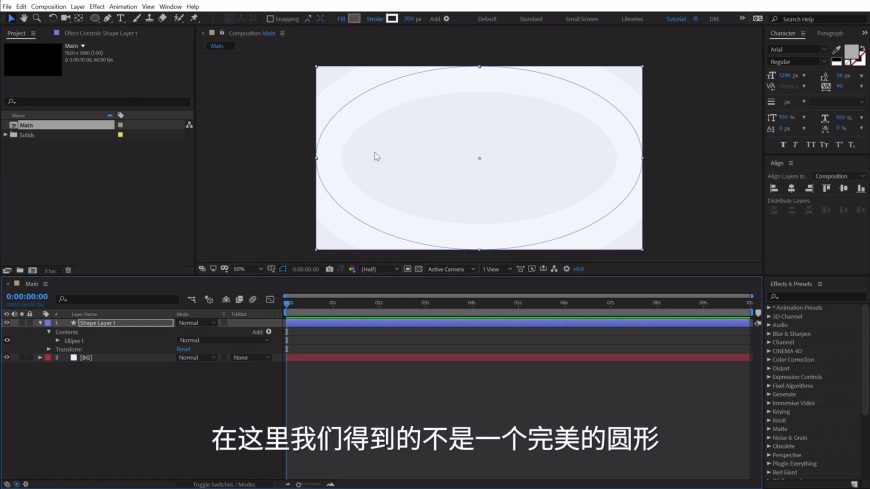Select the Roto Brush tool
This screenshot has width=870, height=489.
point(179,18)
